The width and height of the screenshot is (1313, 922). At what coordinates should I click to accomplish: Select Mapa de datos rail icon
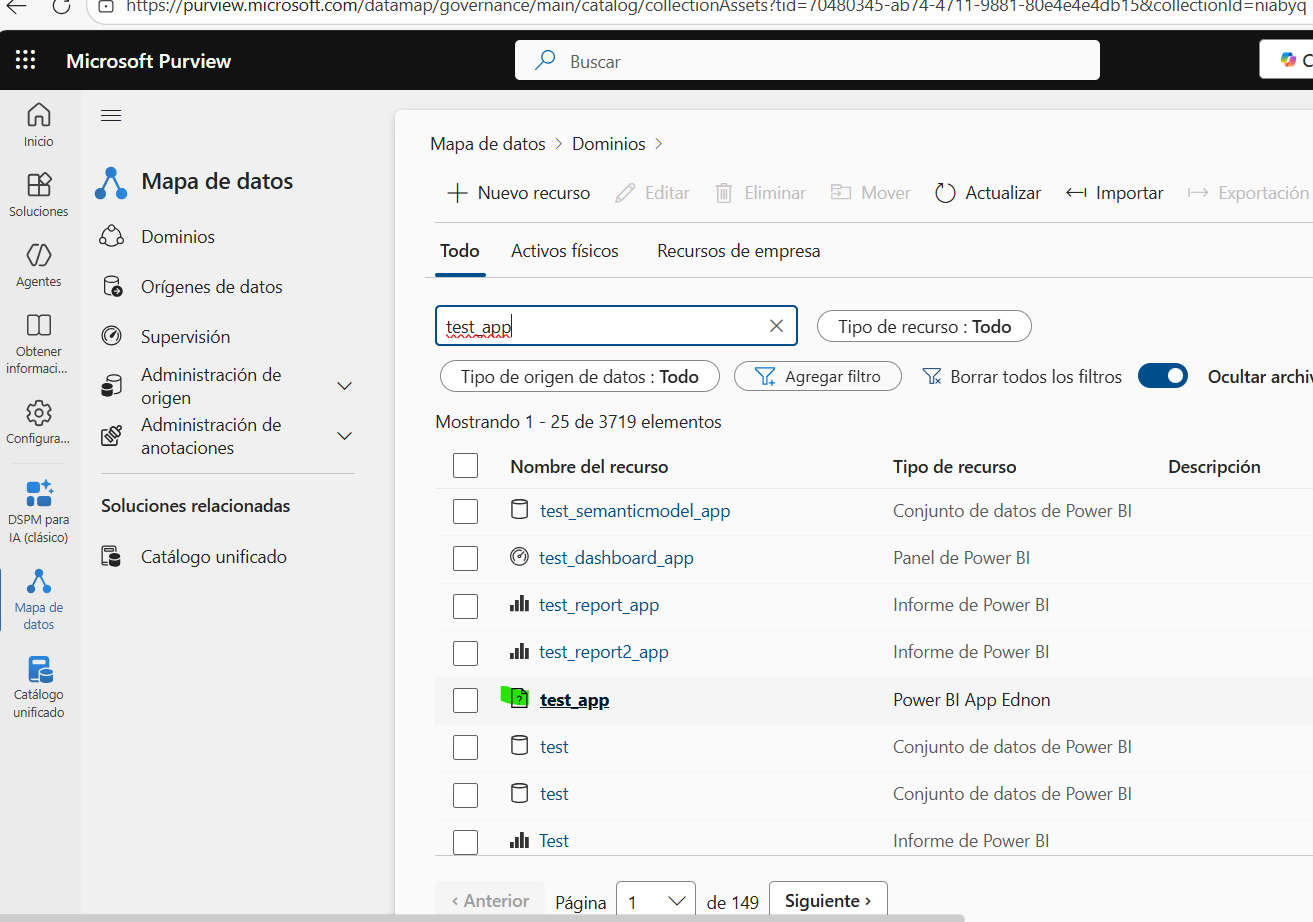tap(39, 582)
